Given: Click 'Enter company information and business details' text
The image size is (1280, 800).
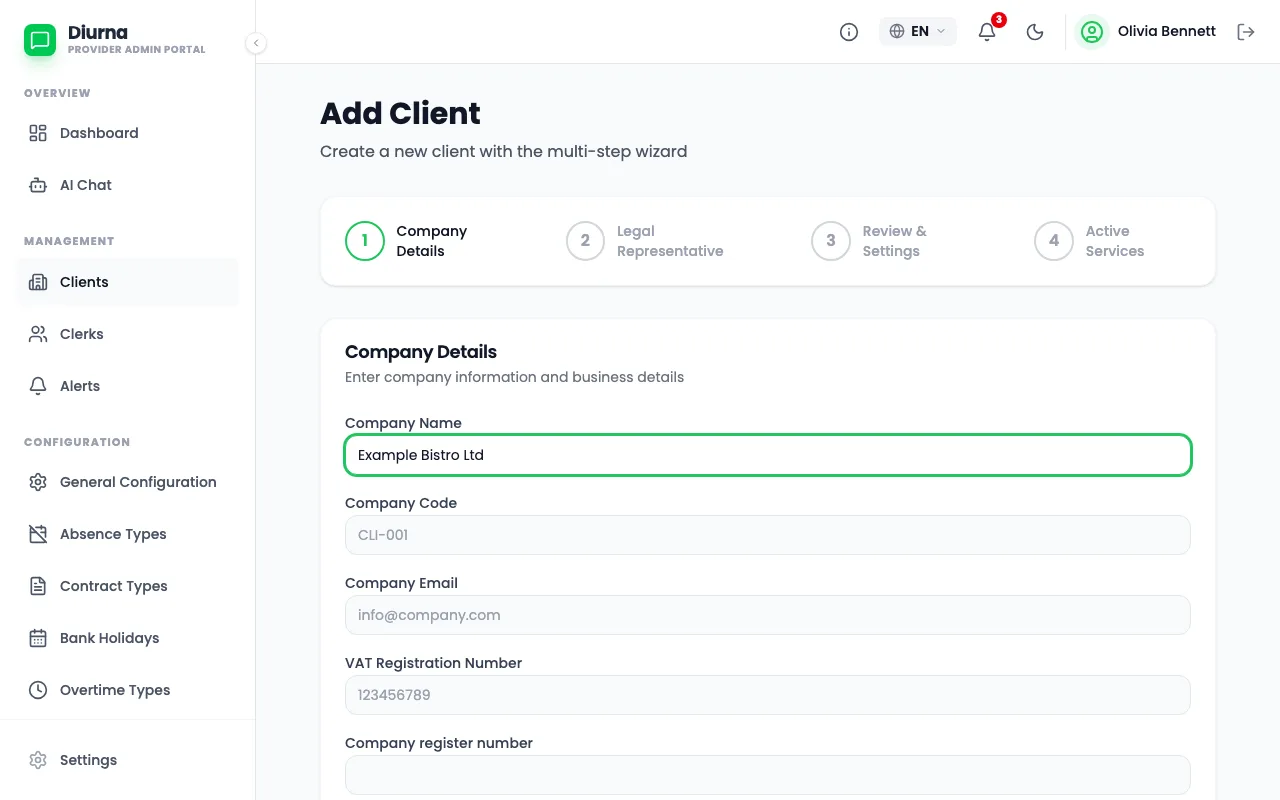Looking at the screenshot, I should coord(514,378).
